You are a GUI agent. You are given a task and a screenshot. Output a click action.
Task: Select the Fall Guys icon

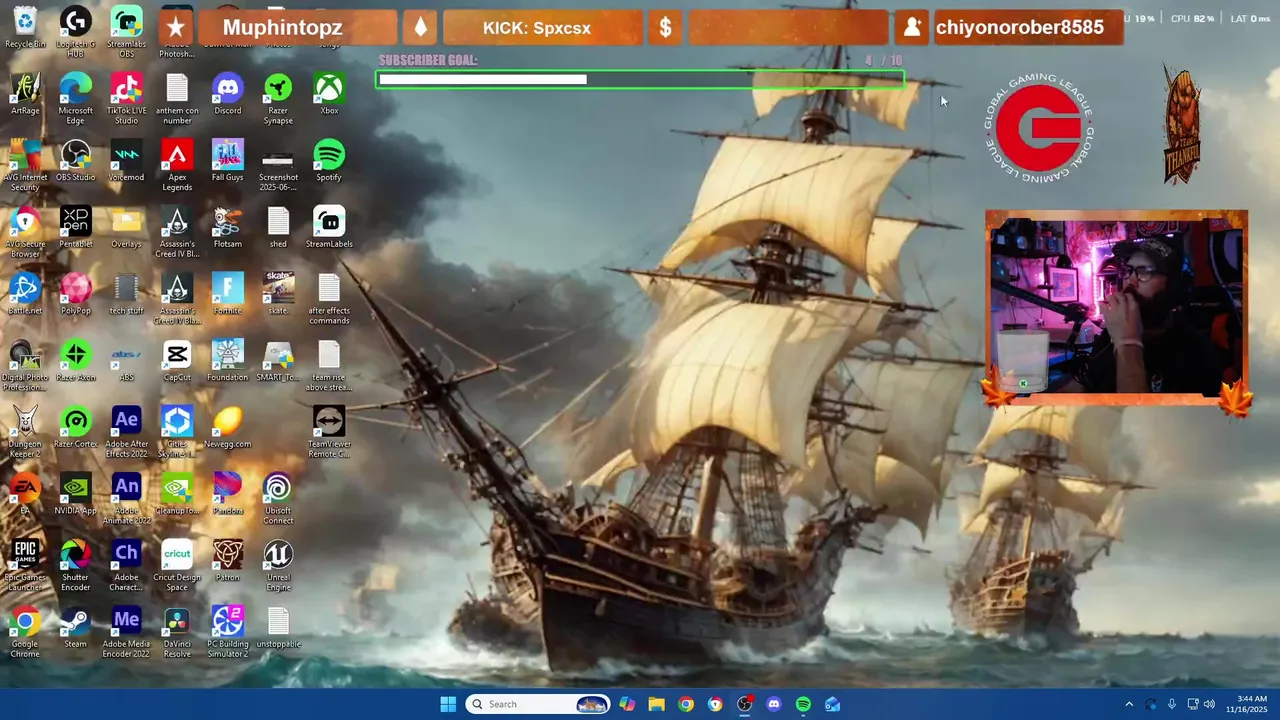click(x=227, y=161)
